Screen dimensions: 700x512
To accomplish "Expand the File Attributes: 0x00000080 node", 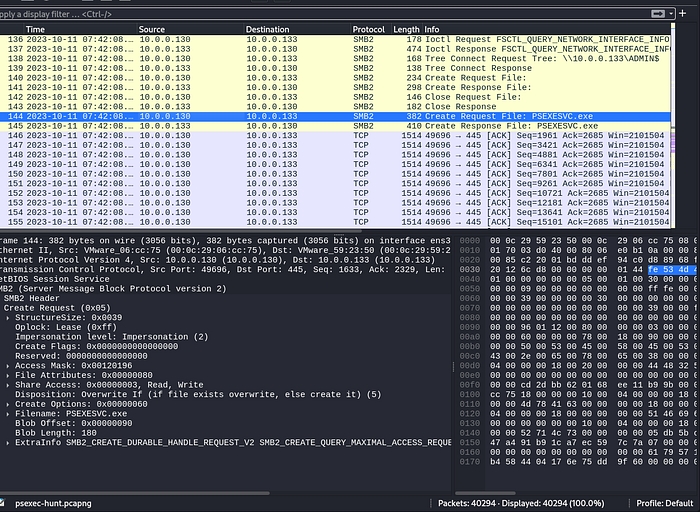I will click(x=9, y=375).
